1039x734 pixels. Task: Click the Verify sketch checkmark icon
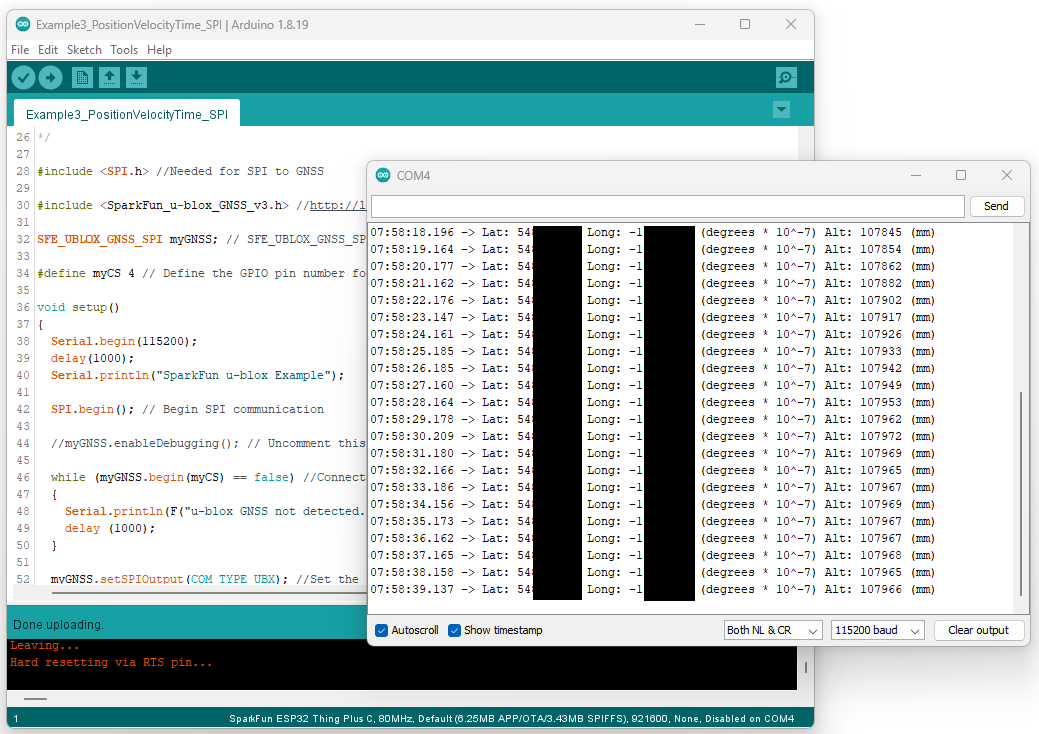click(23, 78)
